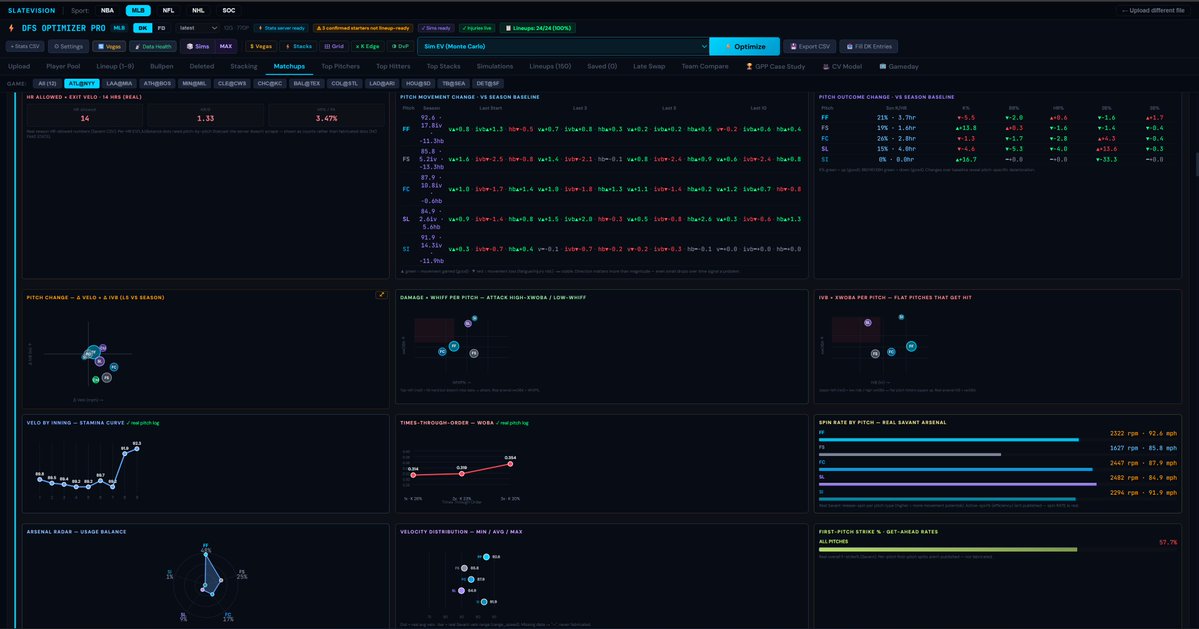
Task: Click the Export CSV disk icon
Action: 793,47
